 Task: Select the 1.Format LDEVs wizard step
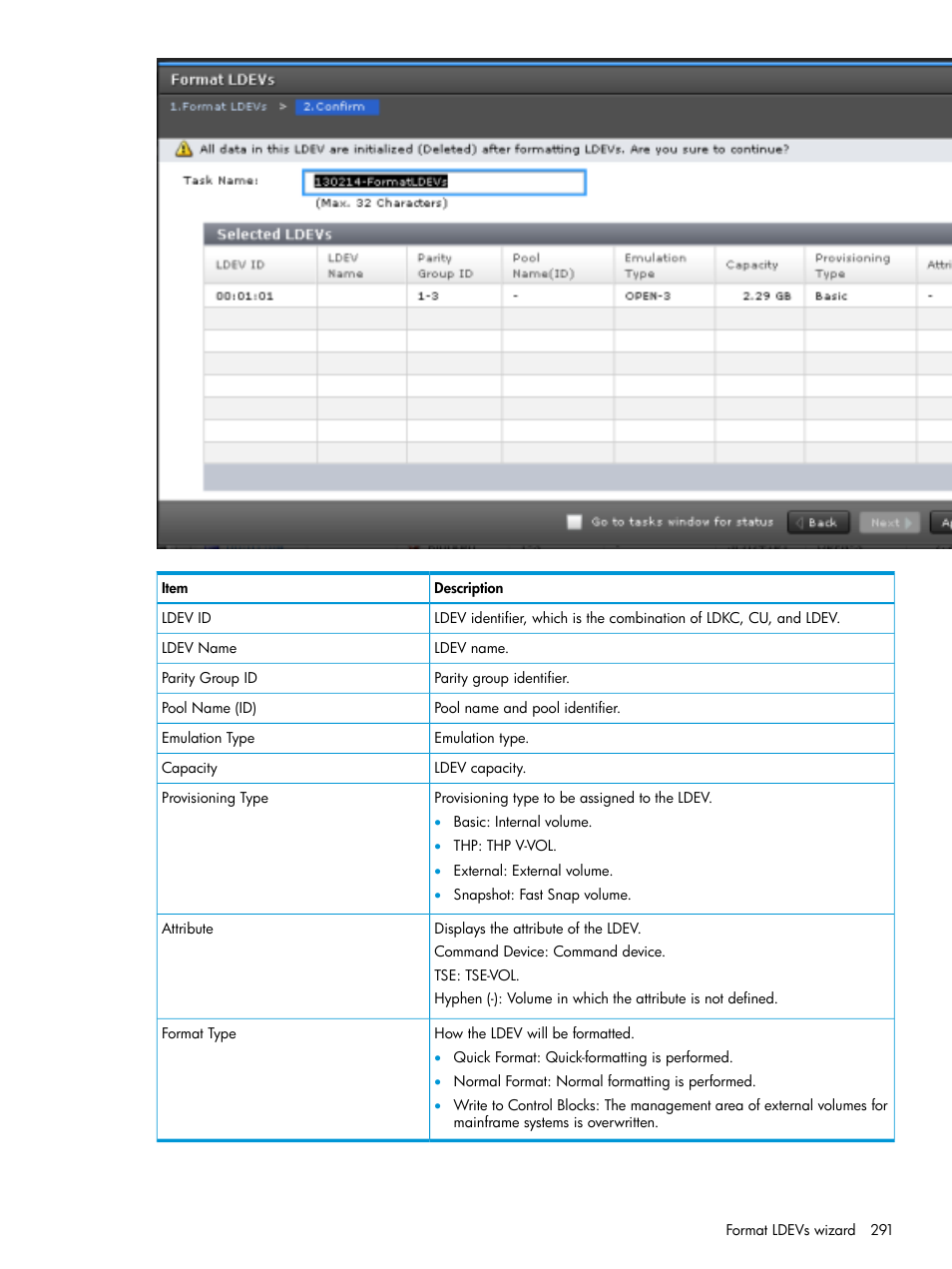219,106
